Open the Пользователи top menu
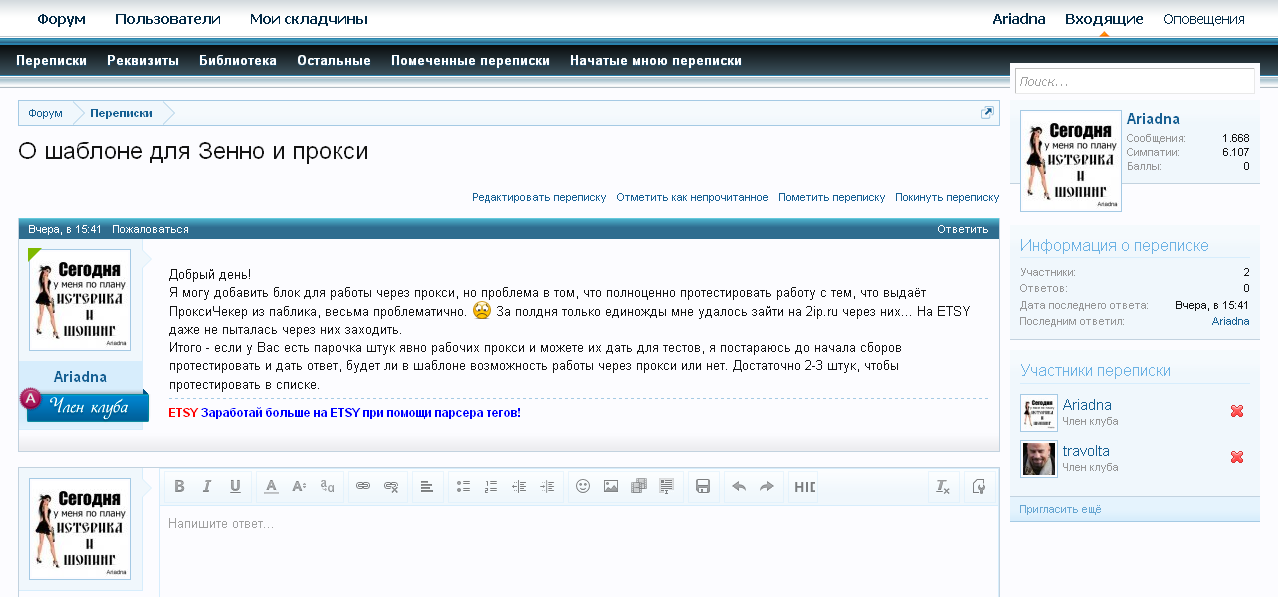The width and height of the screenshot is (1278, 597). coord(168,19)
